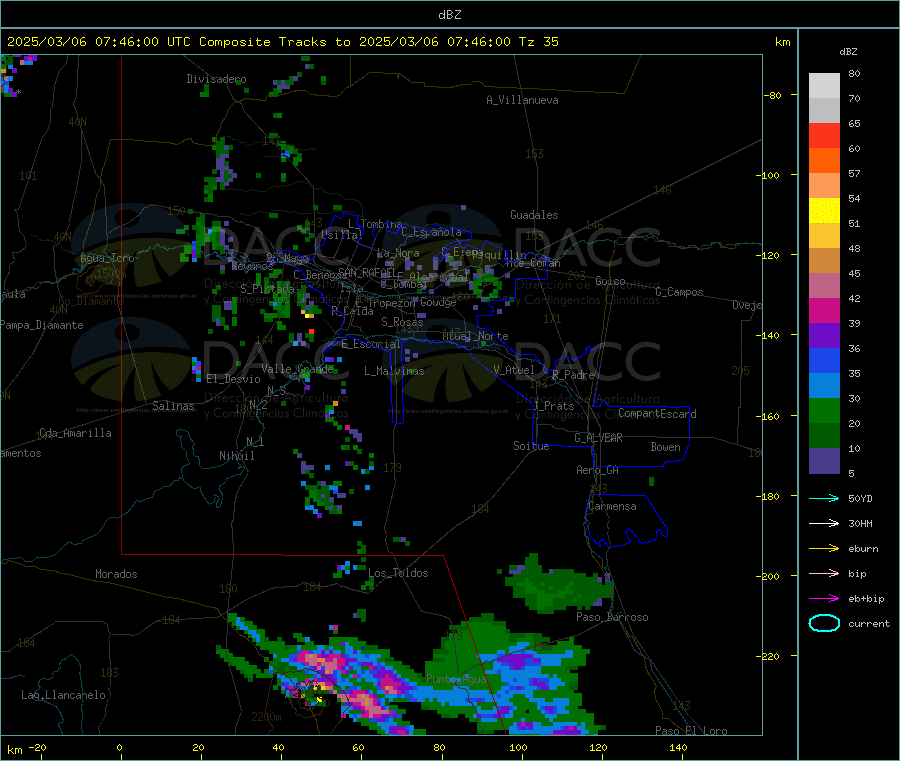The image size is (900, 761).
Task: Click the cyan 50YD arrow icon
Action: pos(824,498)
